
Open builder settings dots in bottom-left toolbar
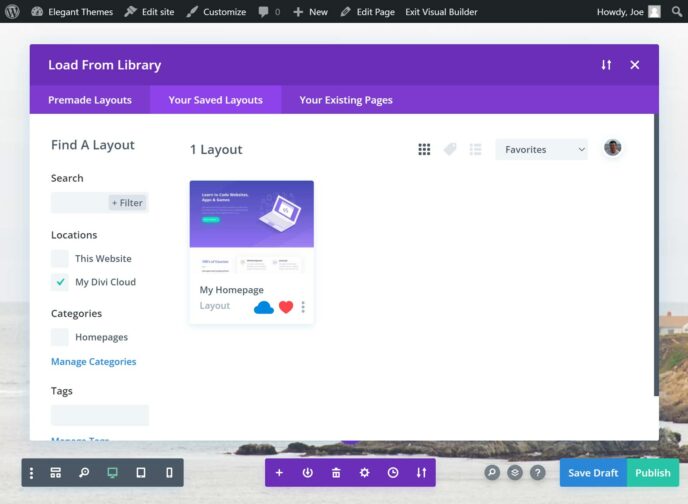point(31,473)
